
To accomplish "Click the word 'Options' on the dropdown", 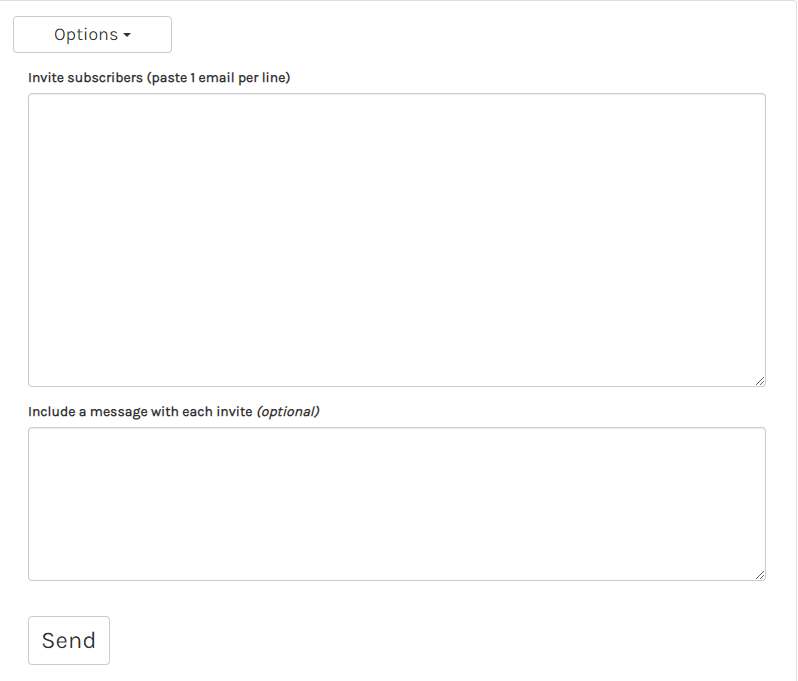I will coord(86,35).
